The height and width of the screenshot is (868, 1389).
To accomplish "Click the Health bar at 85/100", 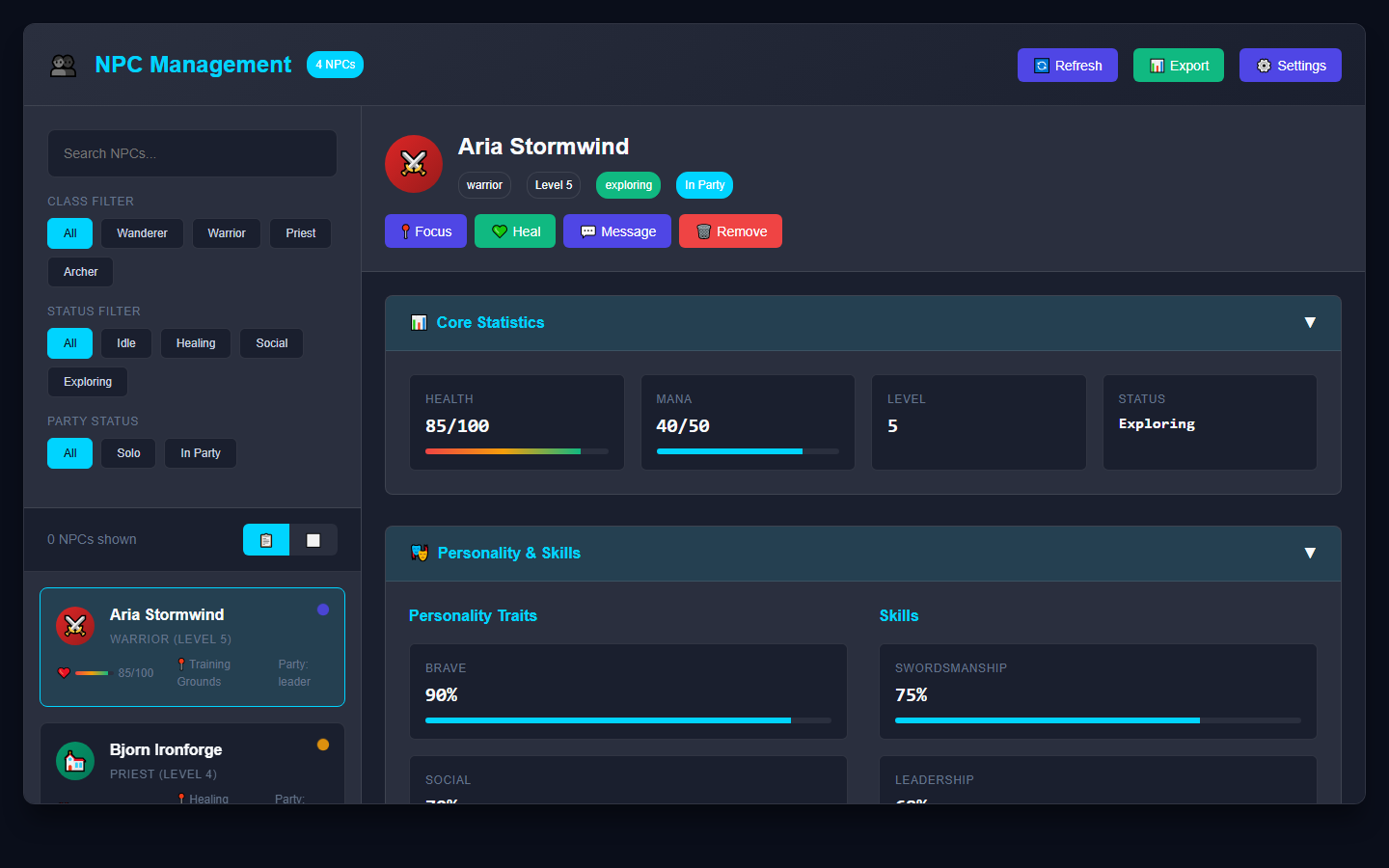I will (517, 451).
